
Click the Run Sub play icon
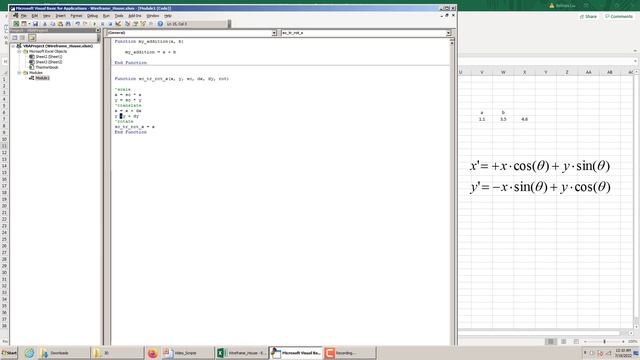tap(94, 24)
